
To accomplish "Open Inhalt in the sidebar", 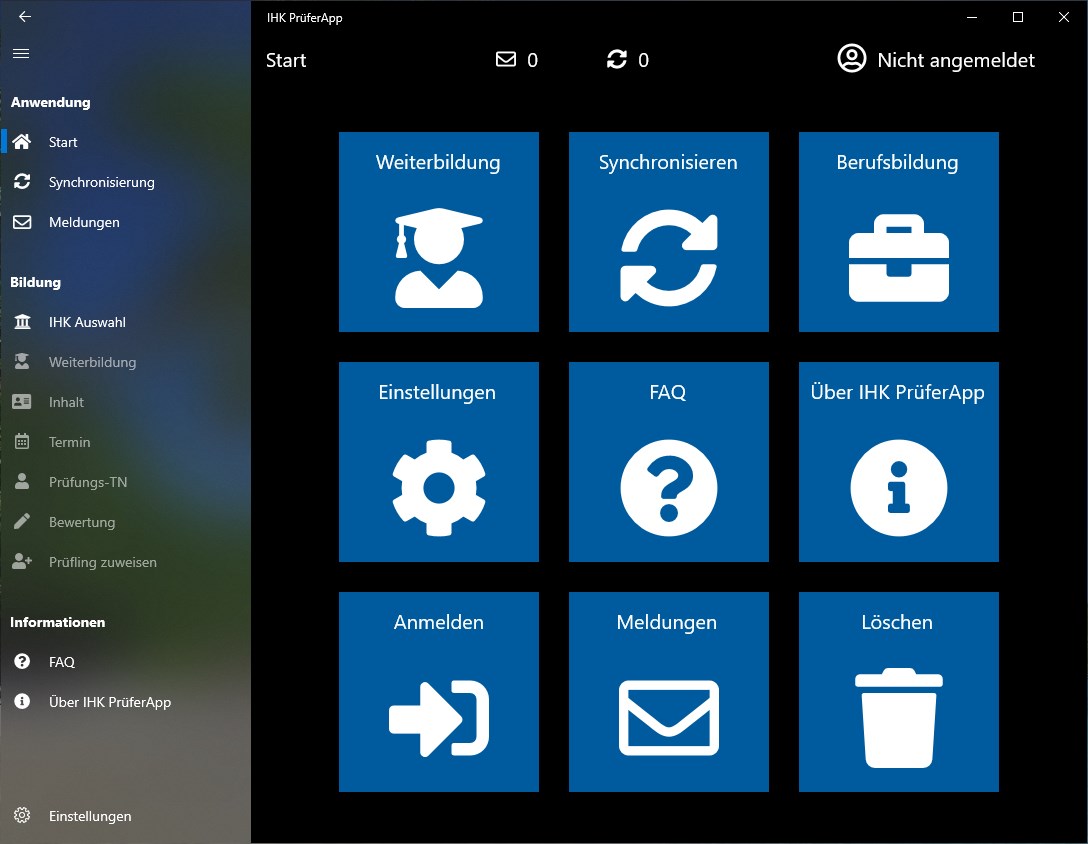I will pos(66,403).
